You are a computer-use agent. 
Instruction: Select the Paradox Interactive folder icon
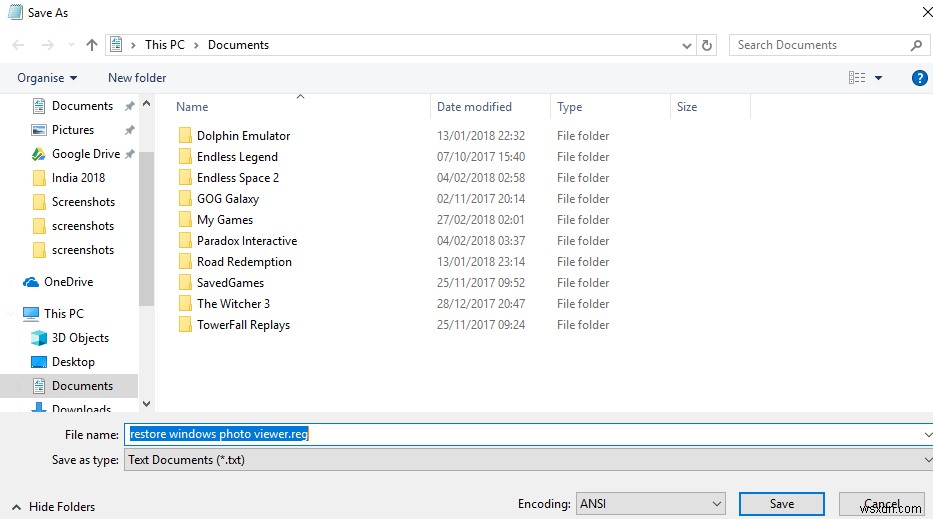(185, 241)
